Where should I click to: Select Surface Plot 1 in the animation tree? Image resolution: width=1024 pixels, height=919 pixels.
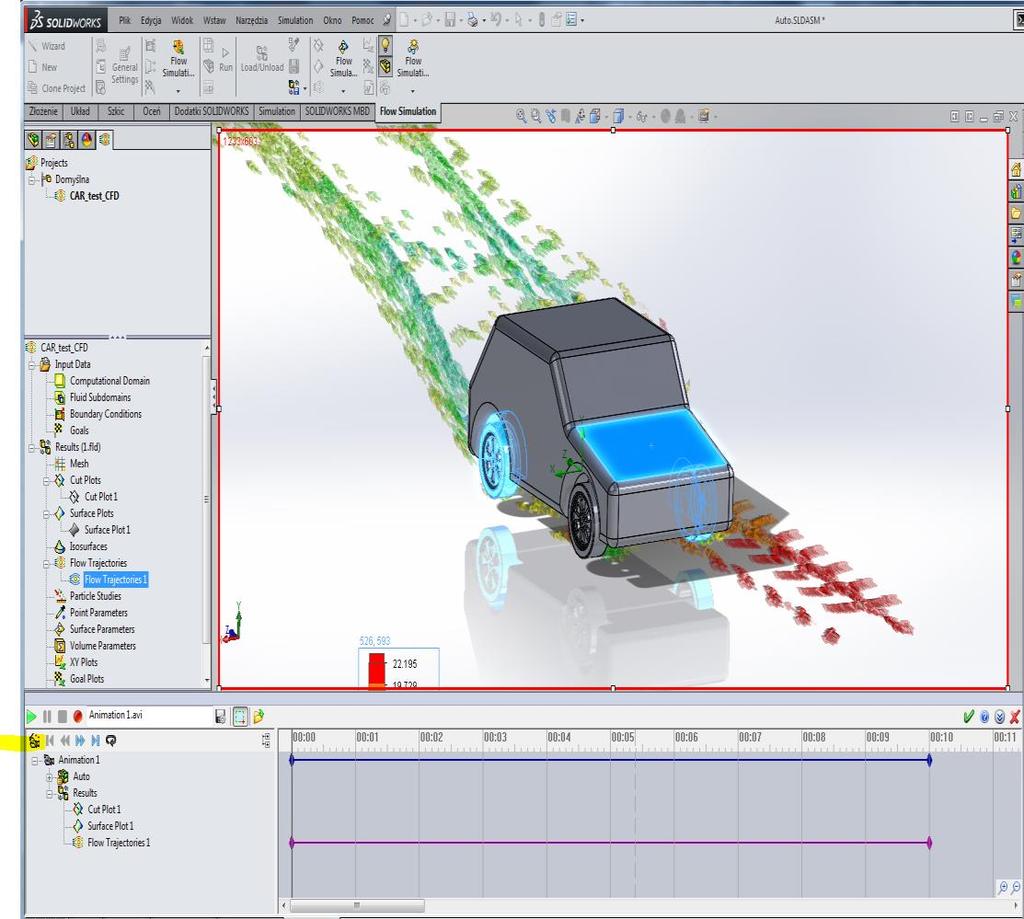tap(110, 826)
